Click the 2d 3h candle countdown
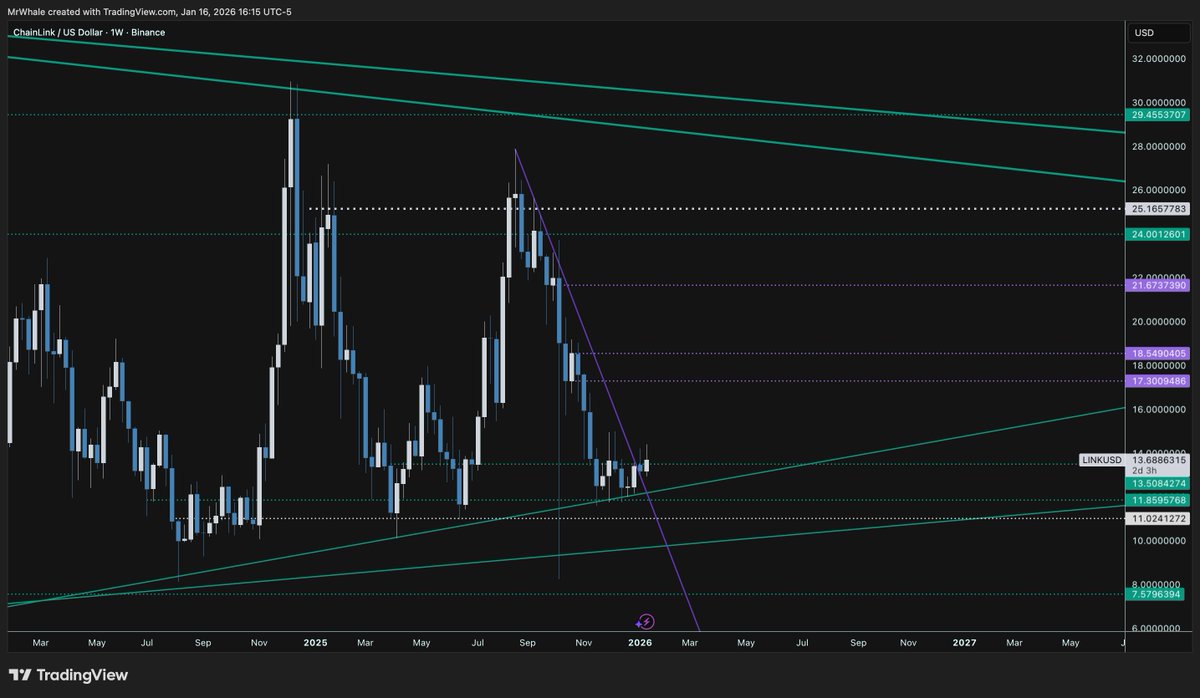 [x=1143, y=470]
